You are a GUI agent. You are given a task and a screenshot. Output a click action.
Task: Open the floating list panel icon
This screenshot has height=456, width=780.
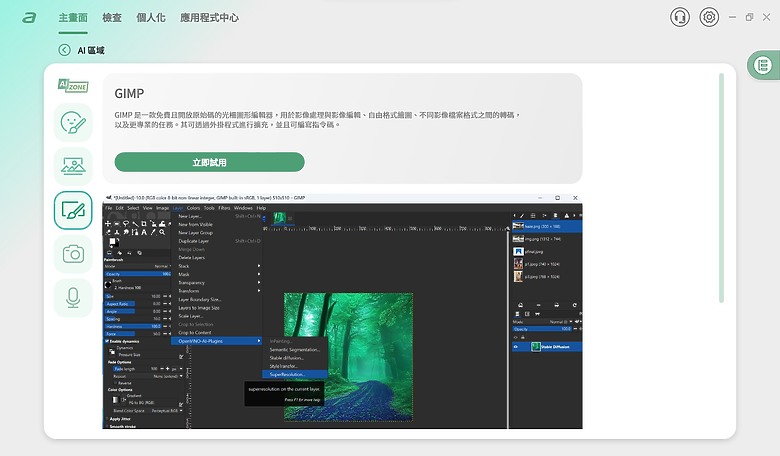pyautogui.click(x=763, y=65)
